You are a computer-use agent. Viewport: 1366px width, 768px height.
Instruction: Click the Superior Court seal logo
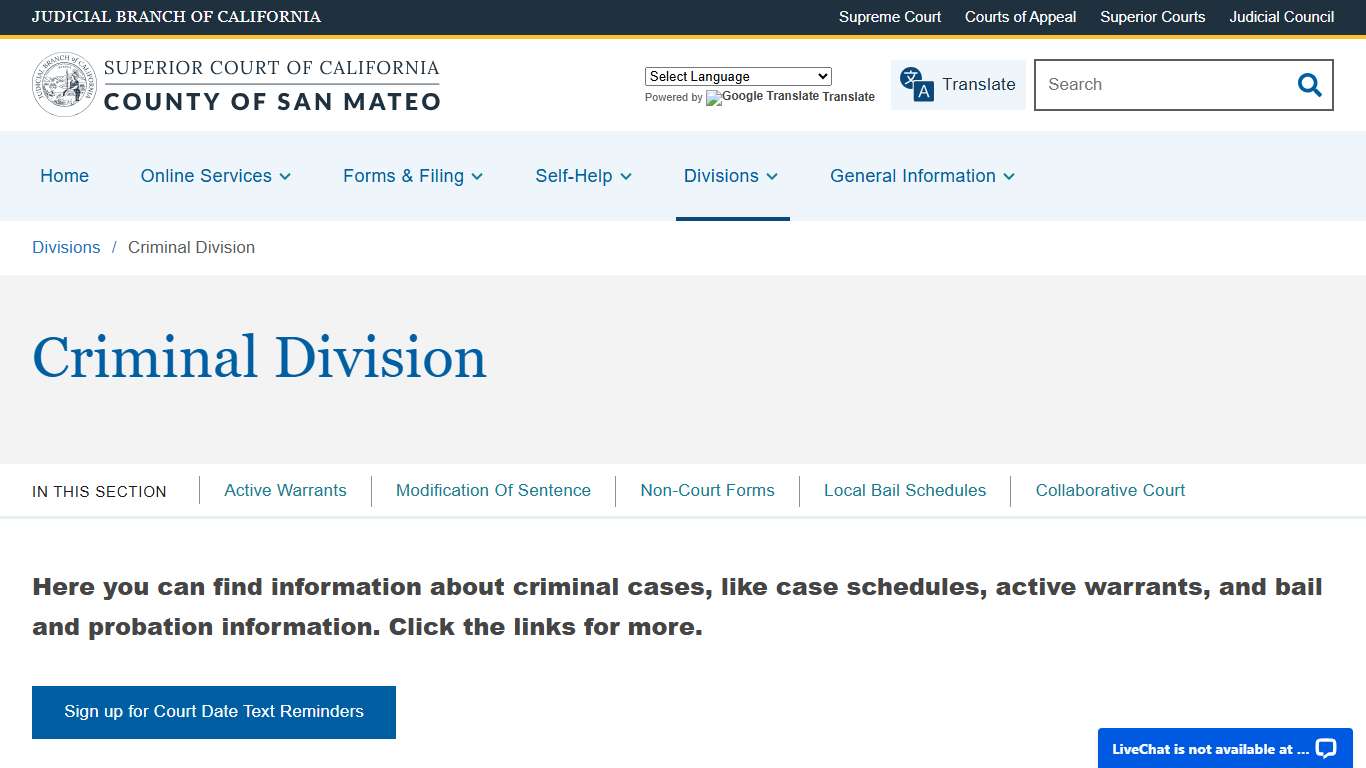pos(64,84)
